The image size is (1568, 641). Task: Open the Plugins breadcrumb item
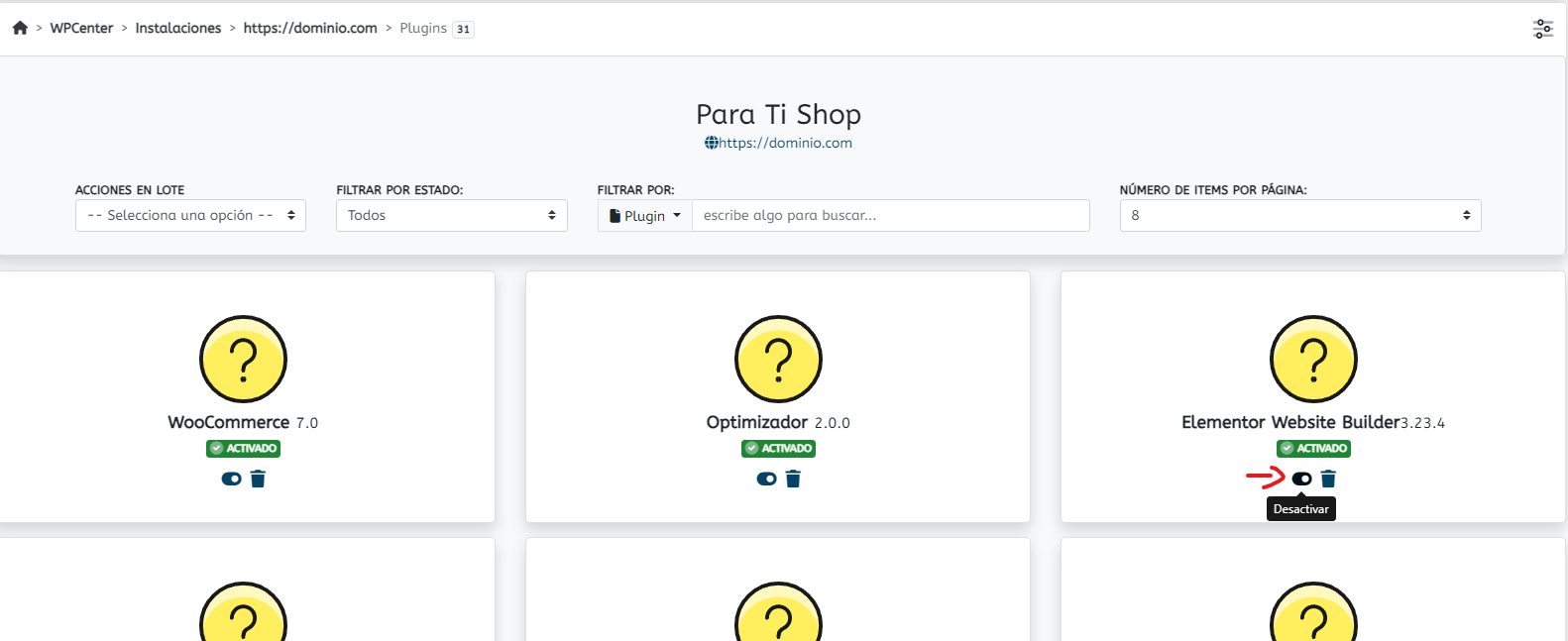coord(423,28)
